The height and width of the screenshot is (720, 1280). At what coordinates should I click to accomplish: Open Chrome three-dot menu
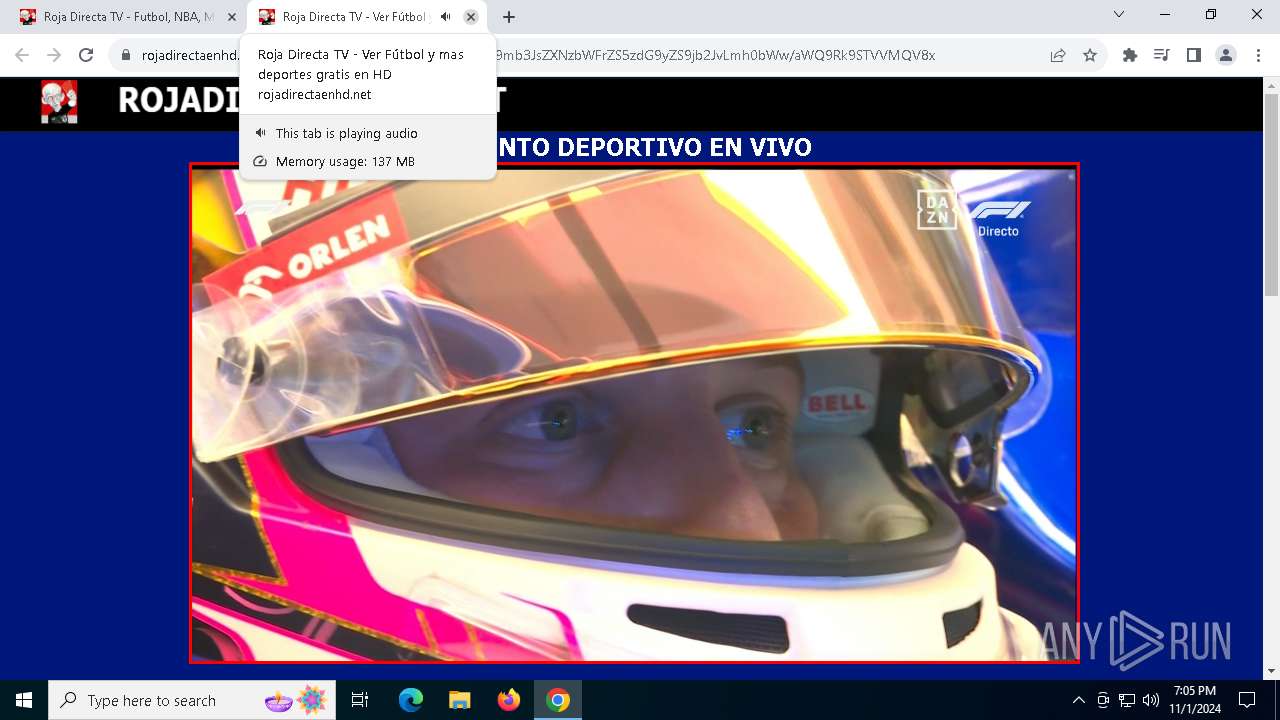pyautogui.click(x=1258, y=55)
